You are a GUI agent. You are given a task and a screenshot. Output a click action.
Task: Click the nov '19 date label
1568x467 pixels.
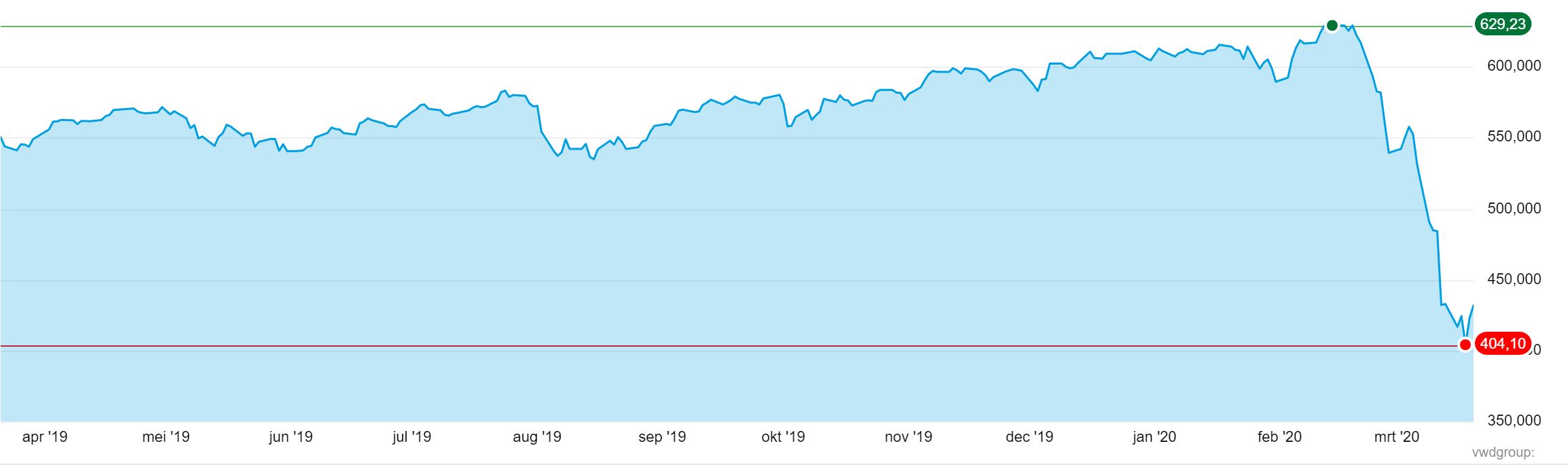[908, 437]
